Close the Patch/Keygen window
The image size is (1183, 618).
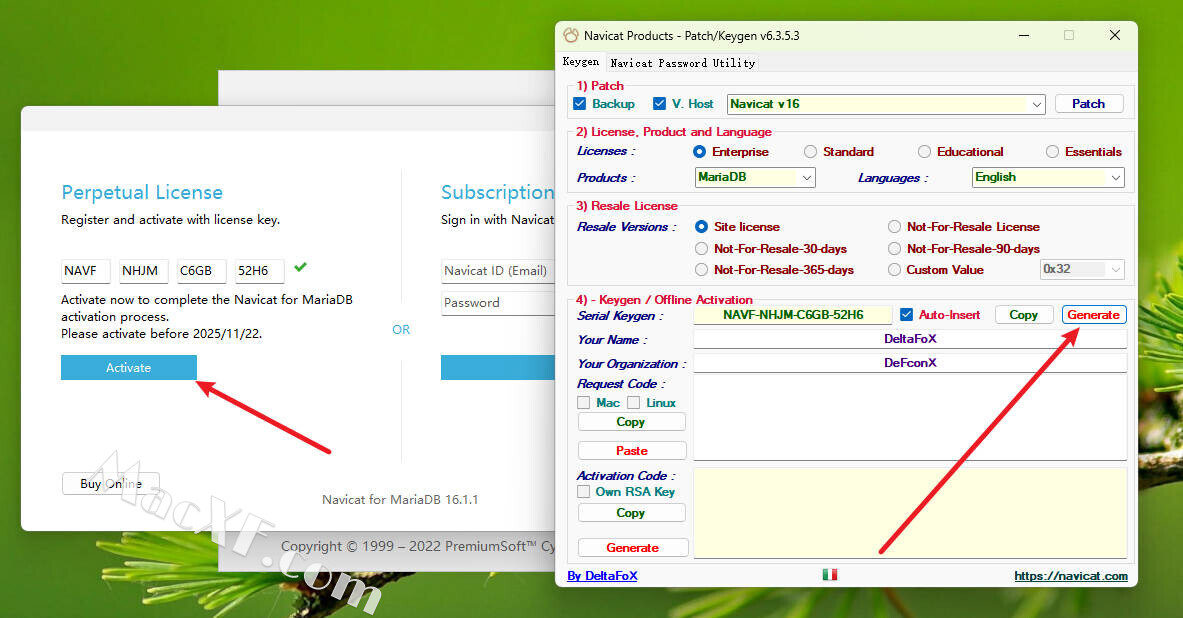click(x=1114, y=35)
